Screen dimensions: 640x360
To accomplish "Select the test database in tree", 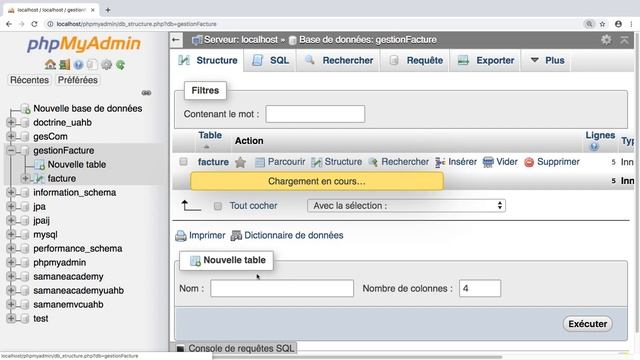I will coord(41,318).
